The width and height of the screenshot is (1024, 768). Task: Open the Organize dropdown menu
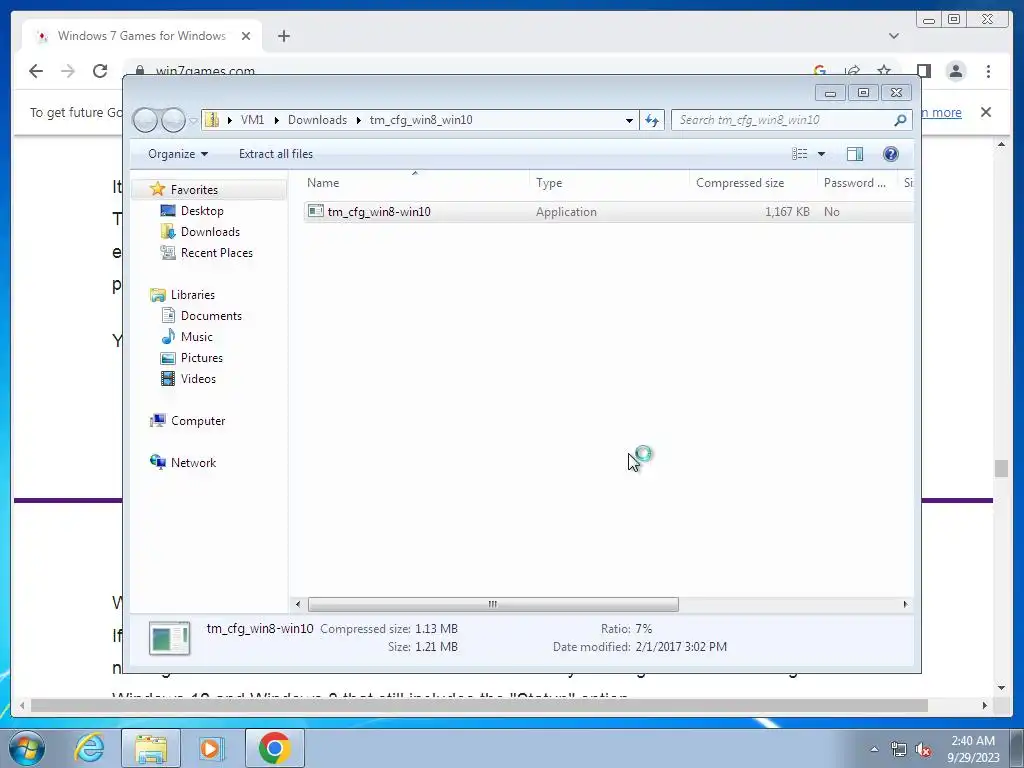178,154
